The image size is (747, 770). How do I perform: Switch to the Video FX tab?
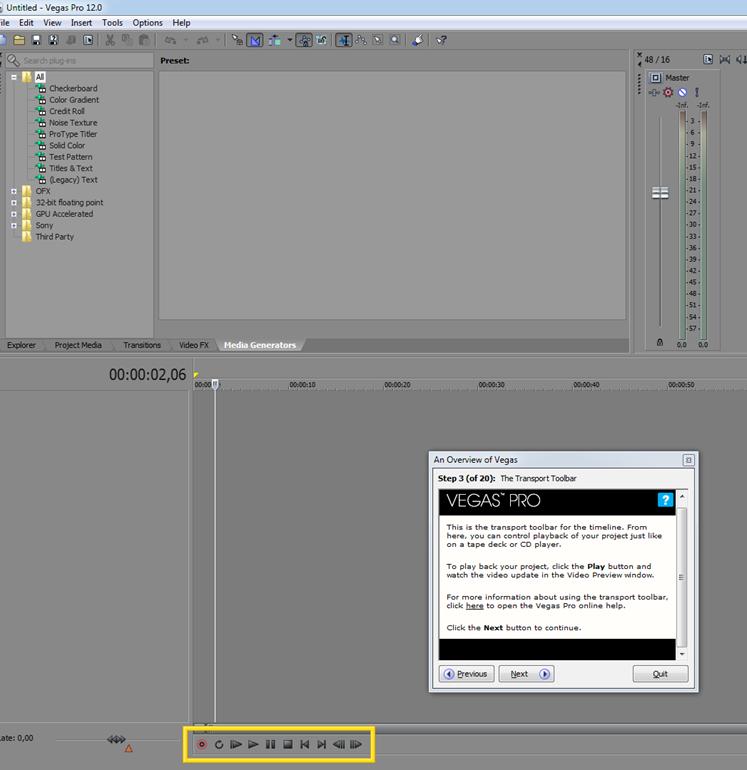tap(194, 345)
